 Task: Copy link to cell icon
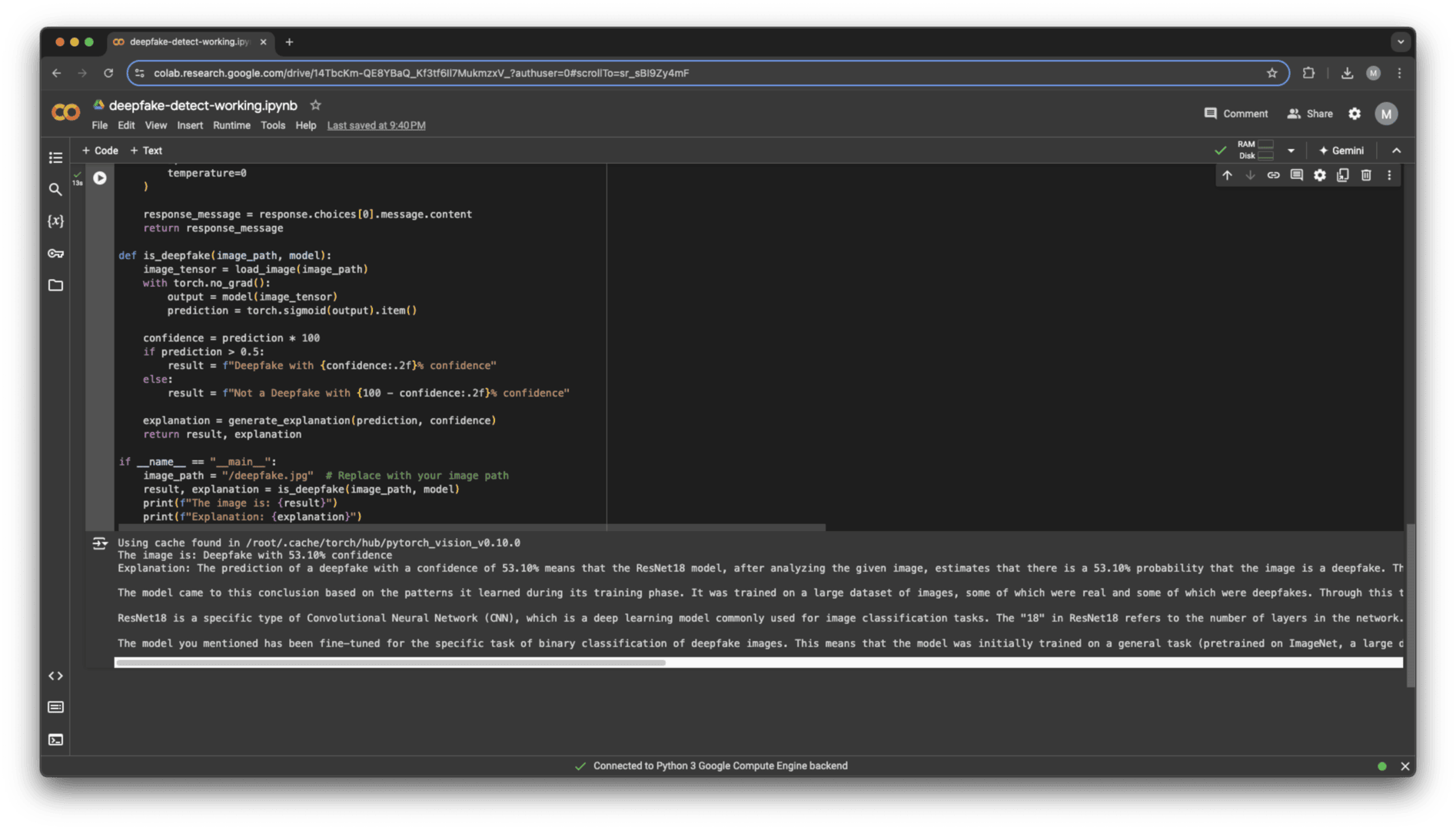1273,175
